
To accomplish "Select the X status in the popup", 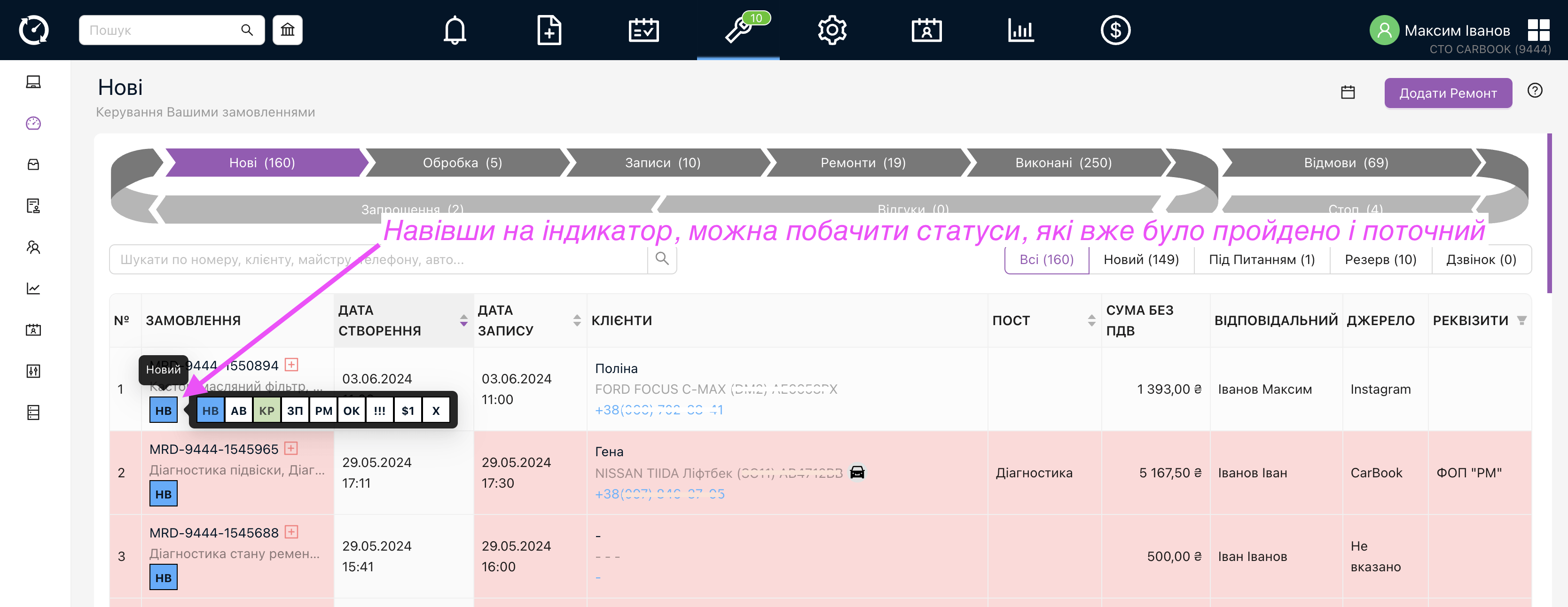I will pos(436,411).
